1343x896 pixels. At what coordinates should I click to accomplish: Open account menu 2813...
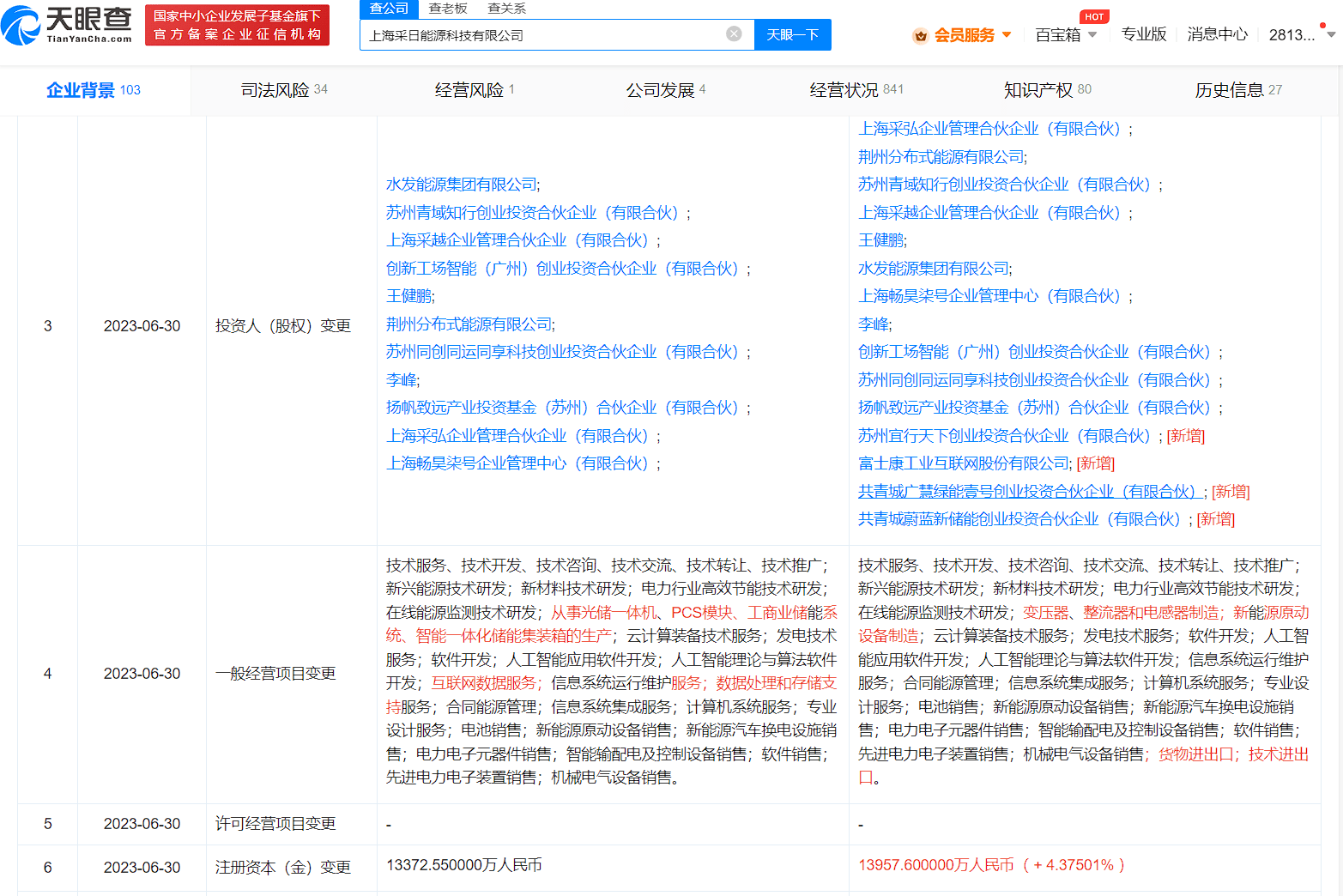click(1292, 35)
